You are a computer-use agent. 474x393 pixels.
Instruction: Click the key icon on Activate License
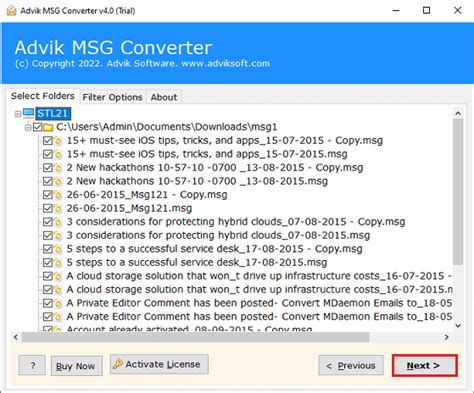[x=118, y=364]
